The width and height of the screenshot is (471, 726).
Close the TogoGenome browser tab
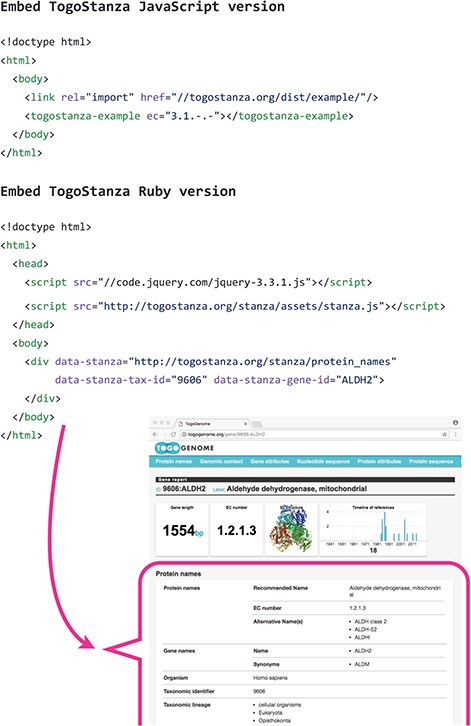click(245, 424)
